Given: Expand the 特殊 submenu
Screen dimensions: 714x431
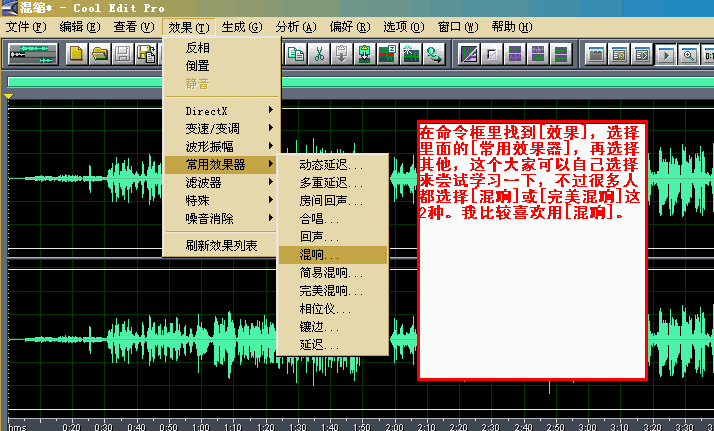Looking at the screenshot, I should coord(221,200).
